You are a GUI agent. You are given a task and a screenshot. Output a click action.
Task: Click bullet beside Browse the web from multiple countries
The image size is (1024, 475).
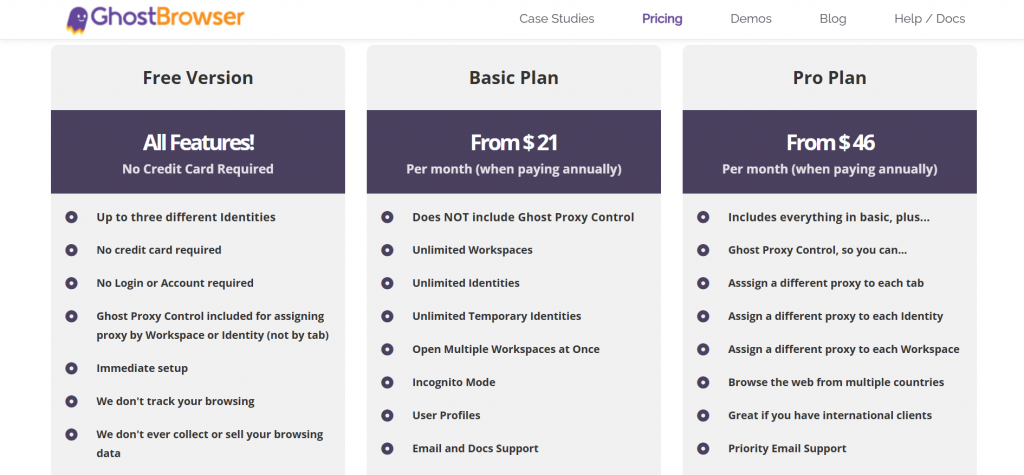(x=703, y=382)
